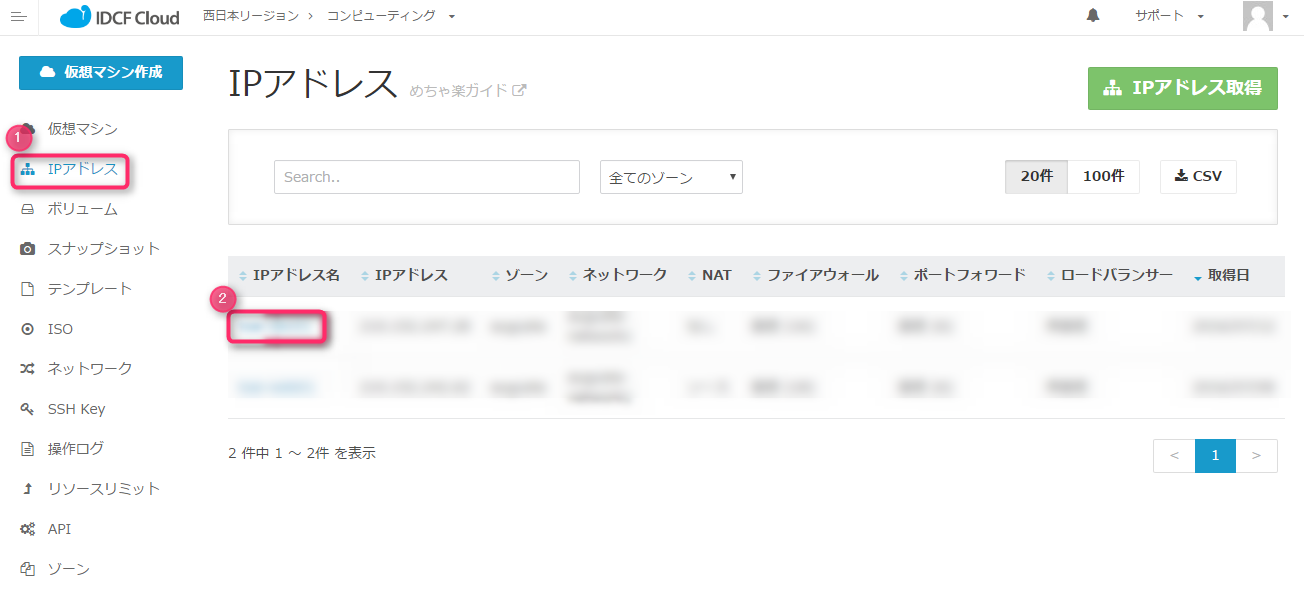Open 仮想マシン in the sidebar
This screenshot has height=589, width=1304.
(82, 129)
